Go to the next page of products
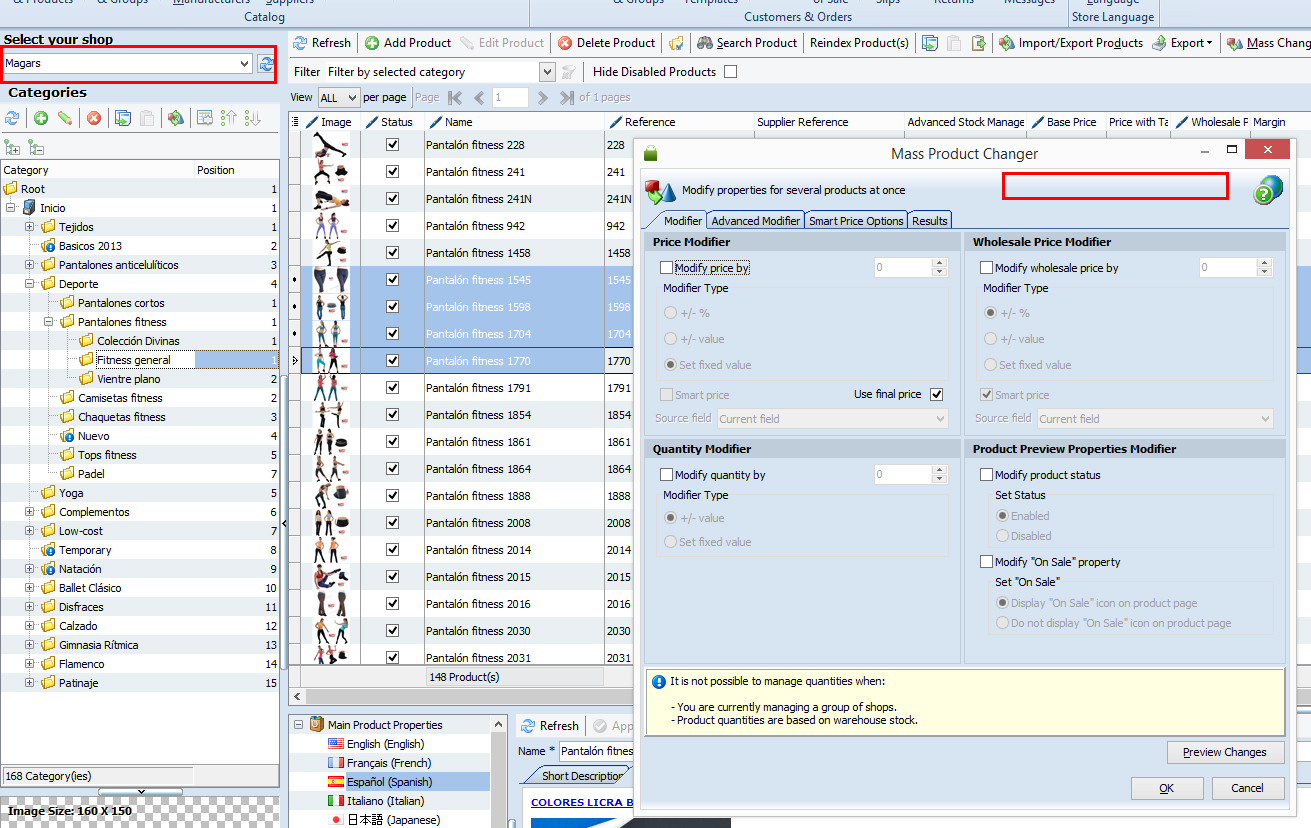Viewport: 1311px width, 828px height. click(x=542, y=98)
